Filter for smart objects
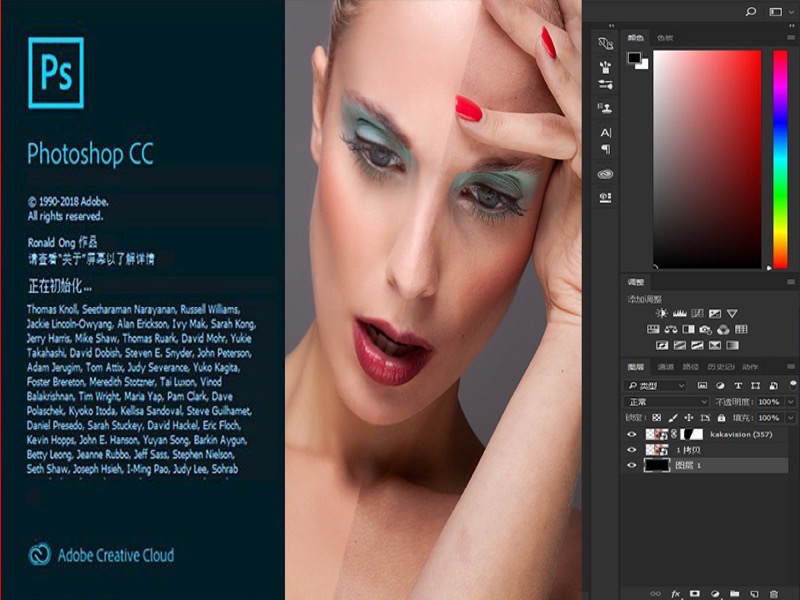 pyautogui.click(x=773, y=386)
